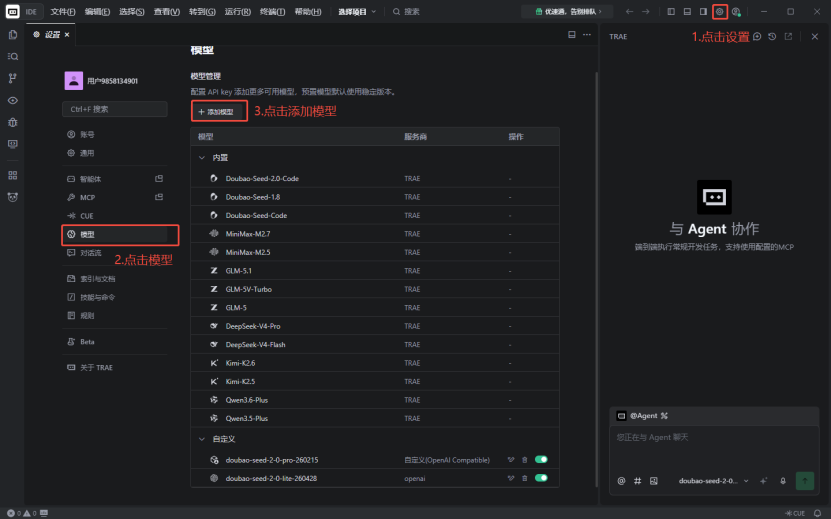Collapse the 内置 model group

click(x=202, y=157)
